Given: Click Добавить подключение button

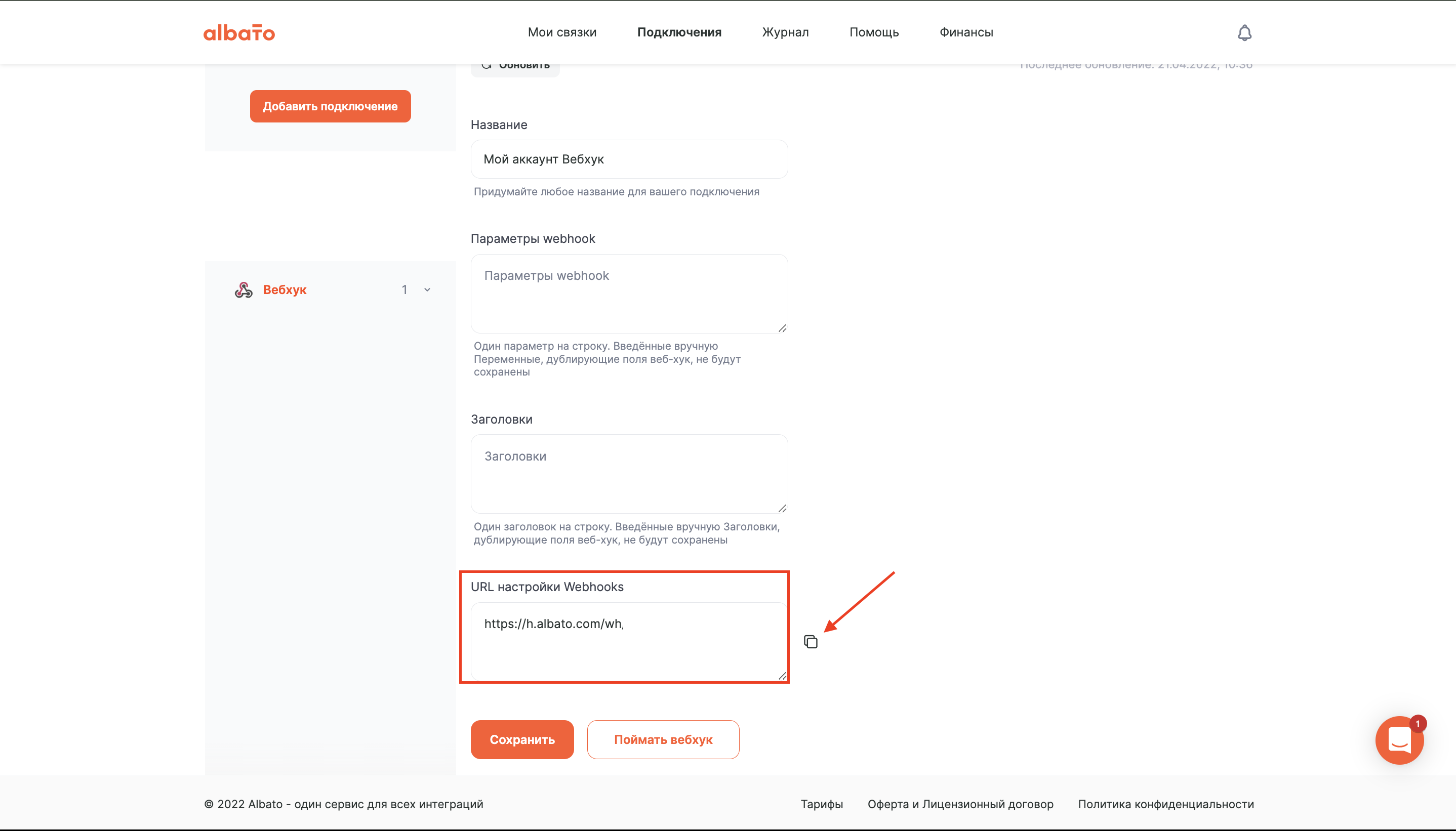Looking at the screenshot, I should (x=331, y=106).
